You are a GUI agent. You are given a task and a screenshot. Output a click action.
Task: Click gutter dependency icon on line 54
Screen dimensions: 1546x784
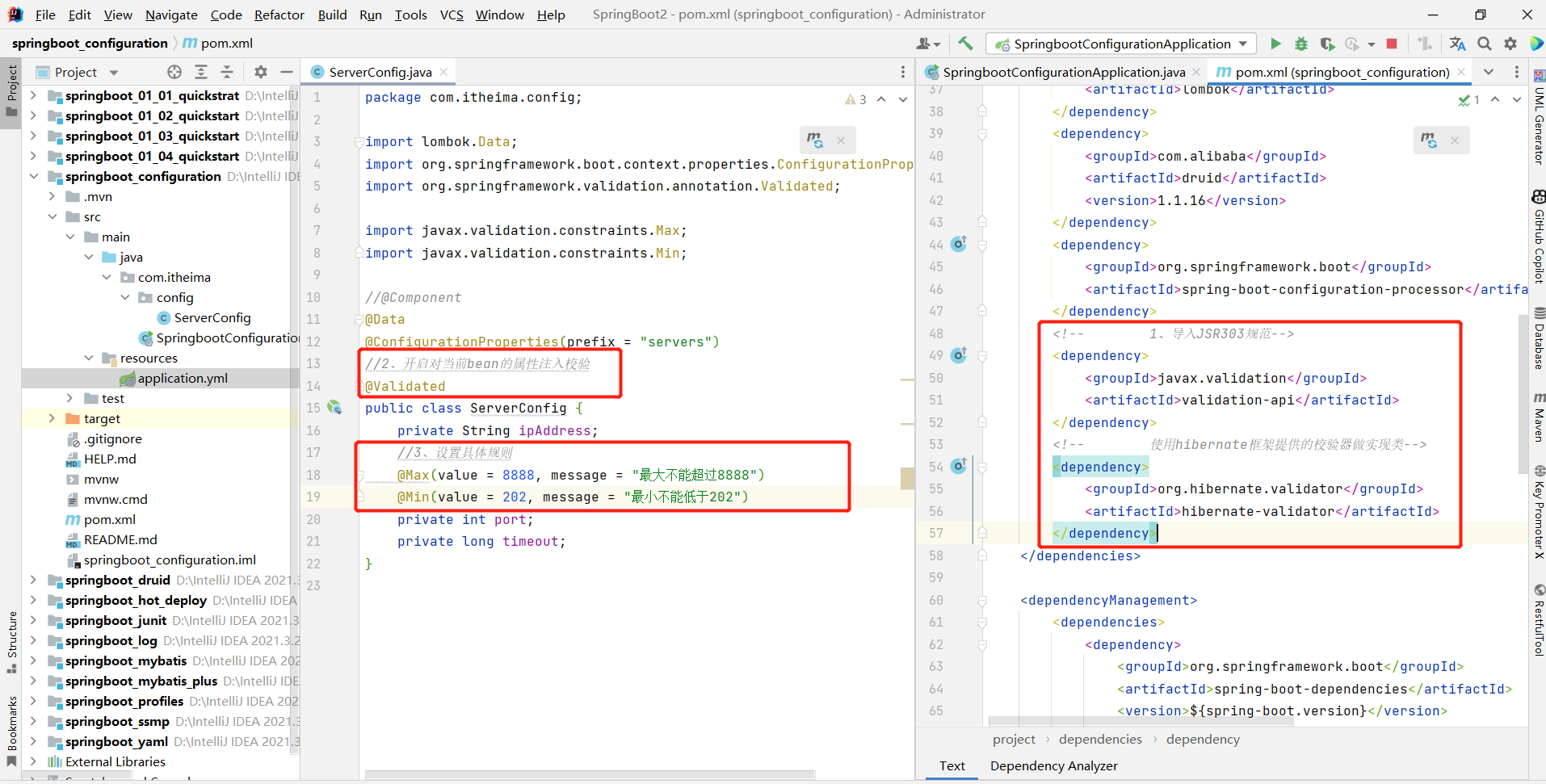959,465
